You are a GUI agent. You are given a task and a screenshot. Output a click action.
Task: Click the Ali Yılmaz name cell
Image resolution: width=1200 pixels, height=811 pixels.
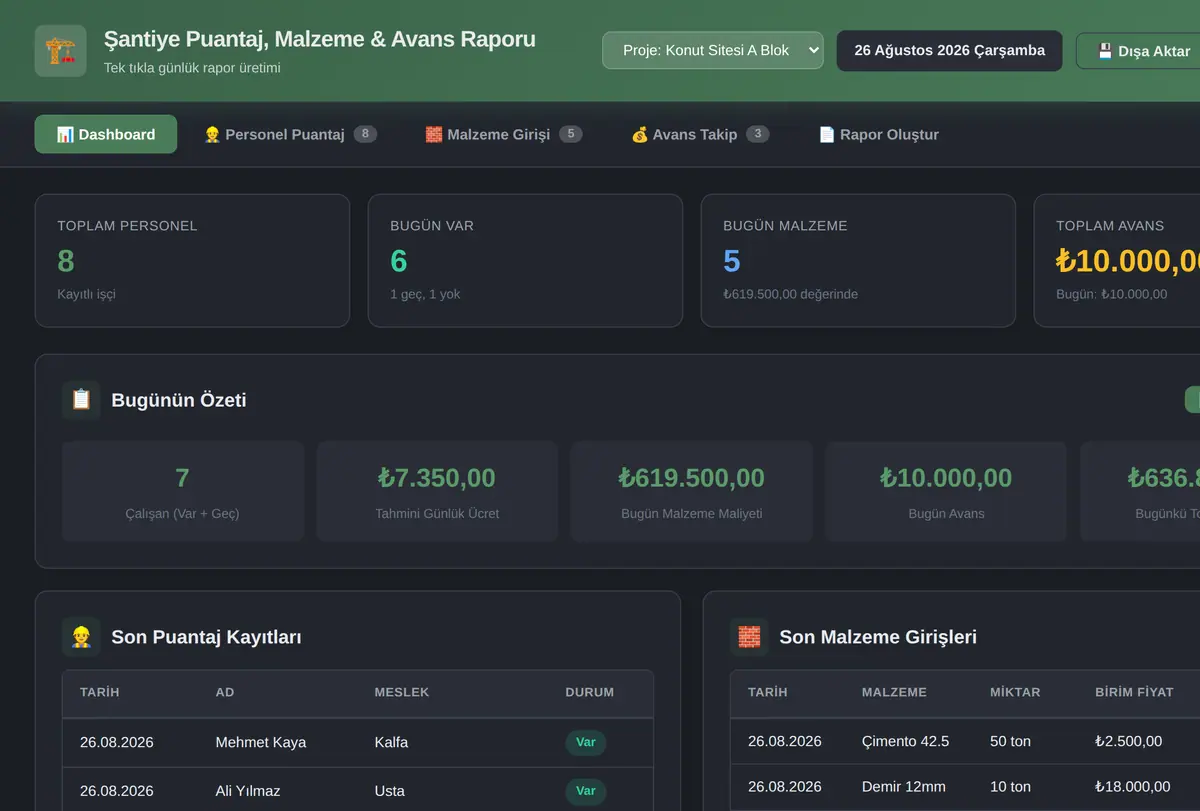point(248,791)
